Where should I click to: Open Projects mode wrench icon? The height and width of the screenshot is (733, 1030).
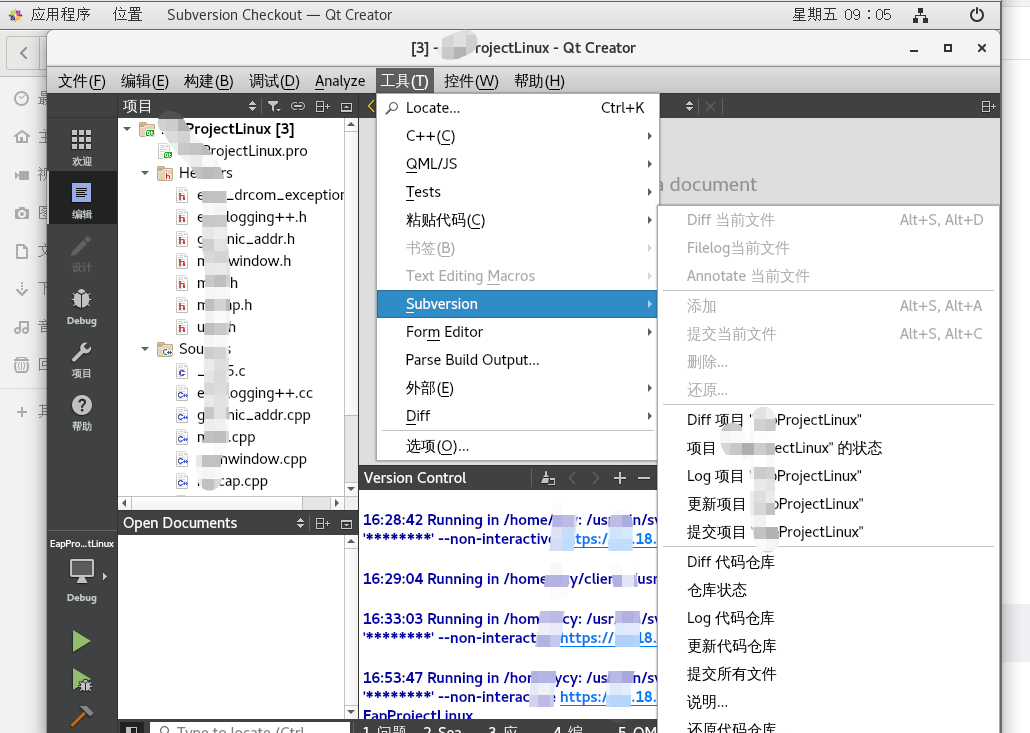(81, 359)
